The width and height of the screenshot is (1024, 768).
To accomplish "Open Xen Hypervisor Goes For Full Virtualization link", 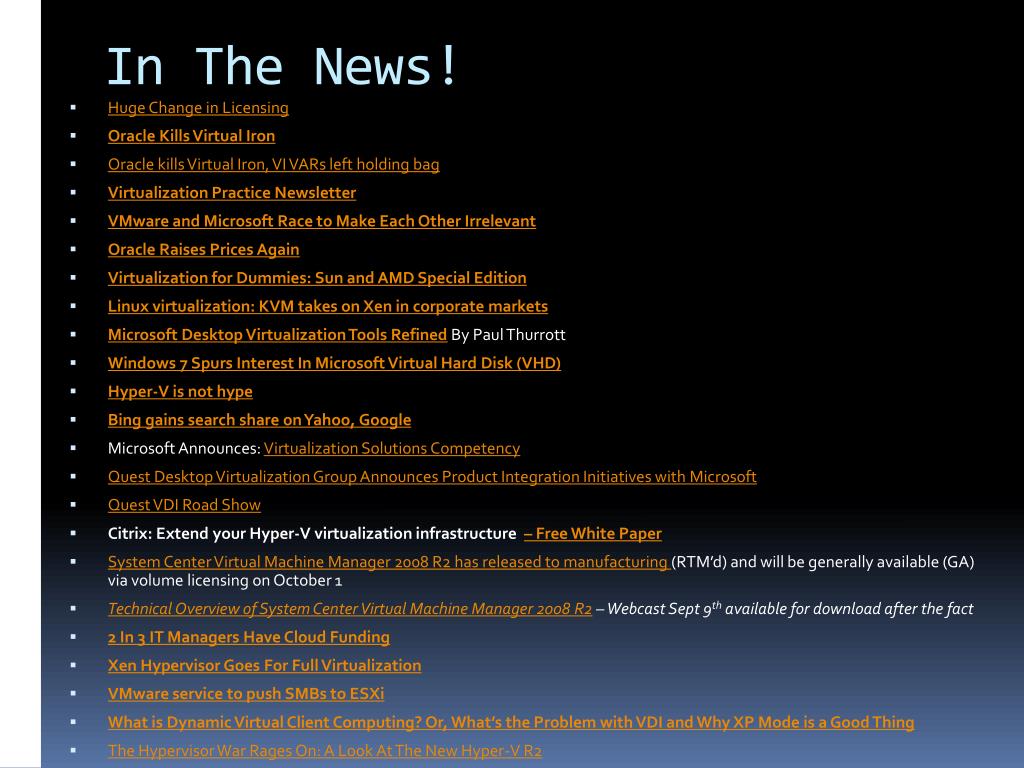I will [264, 665].
